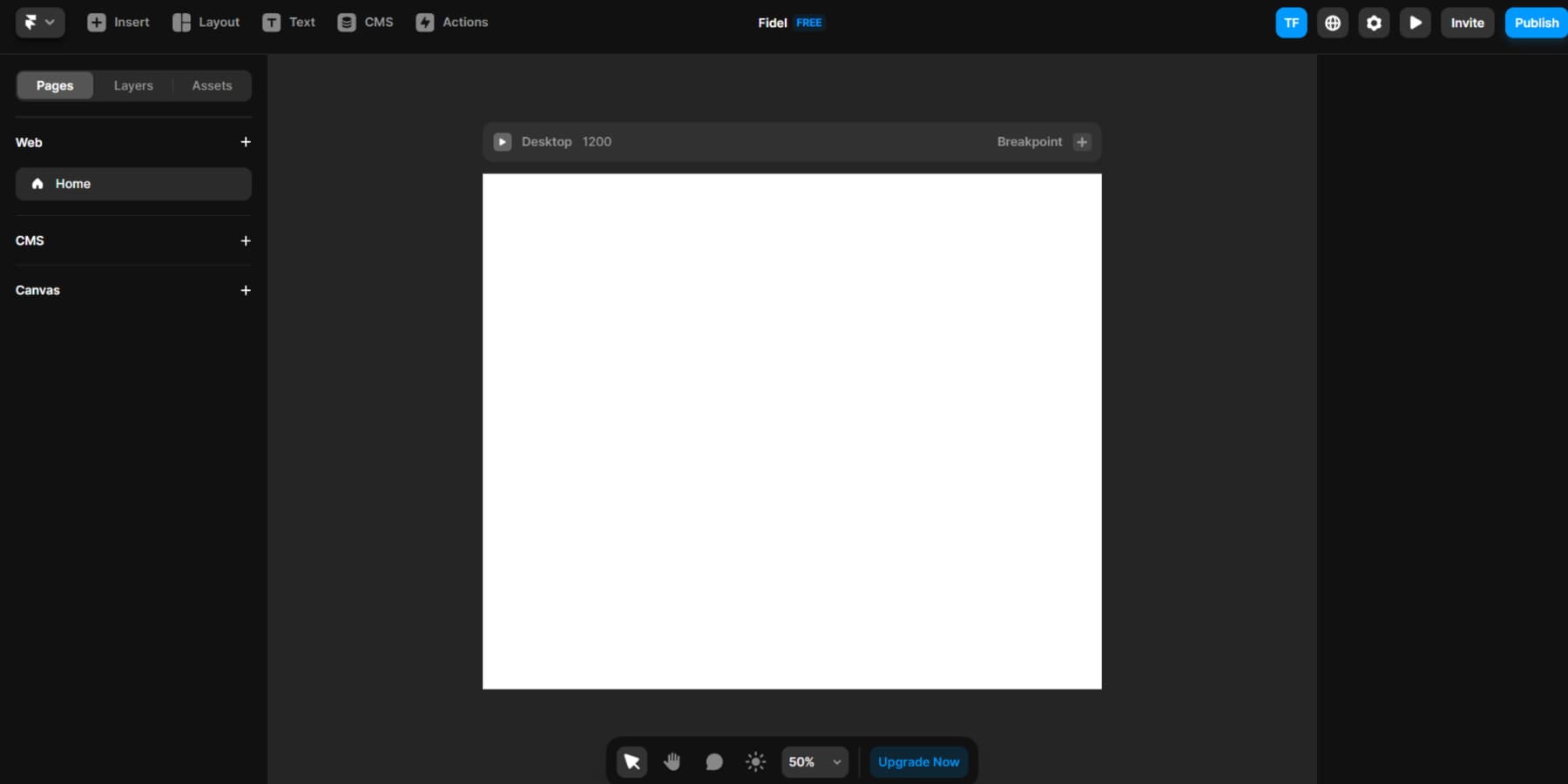Select the Text tool
Viewport: 1568px width, 784px height.
(287, 22)
